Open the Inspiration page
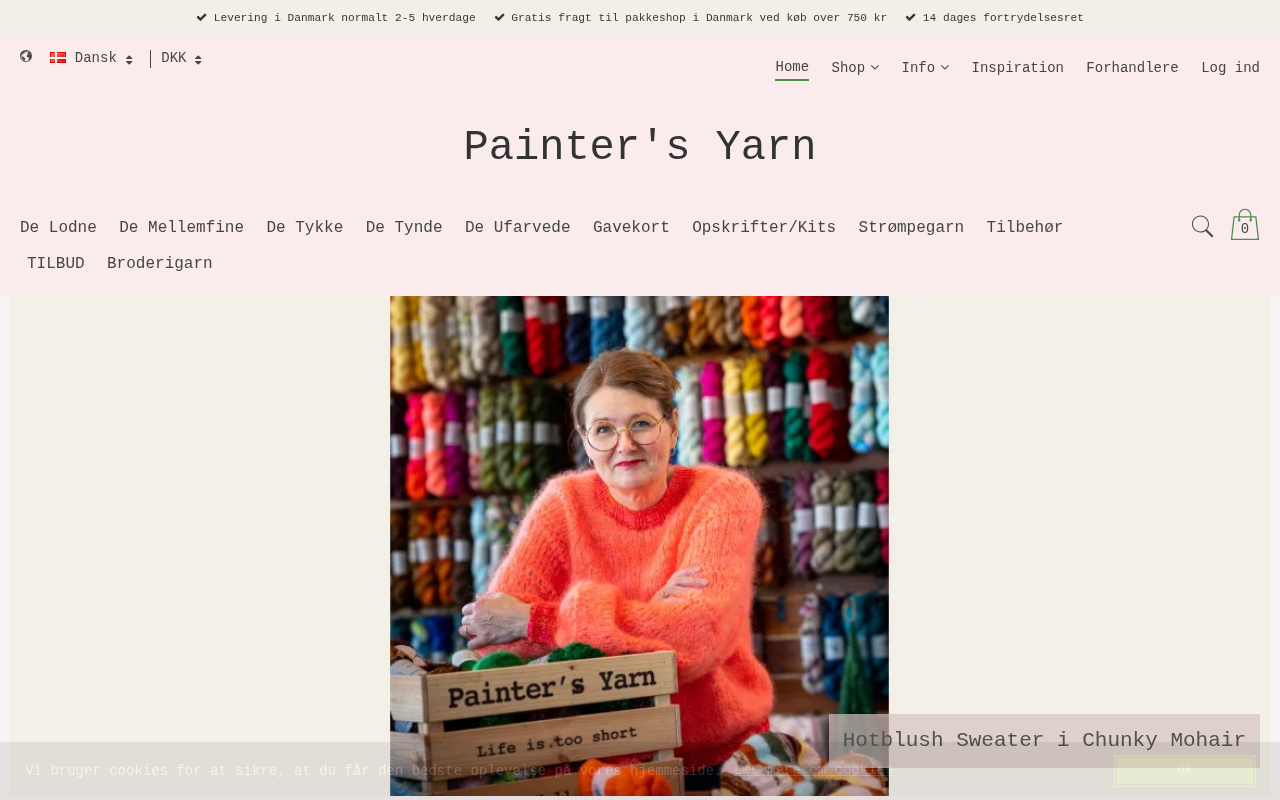 (x=1017, y=68)
